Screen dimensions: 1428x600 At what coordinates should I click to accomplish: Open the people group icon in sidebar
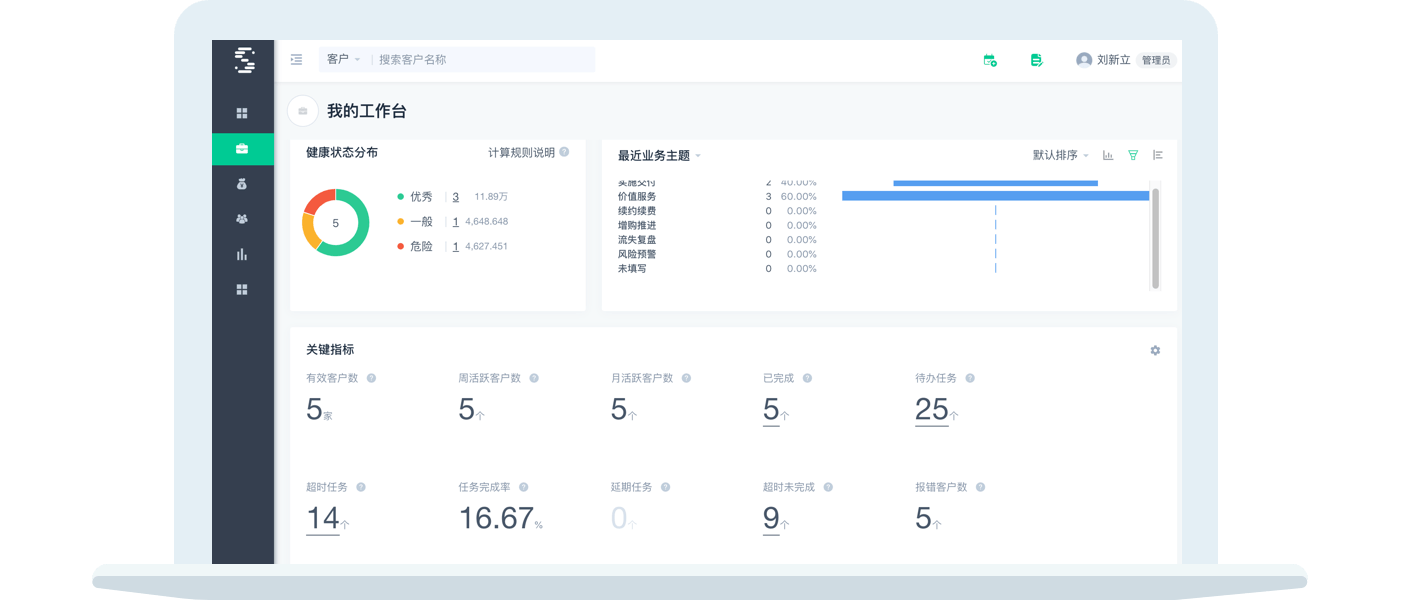(242, 219)
